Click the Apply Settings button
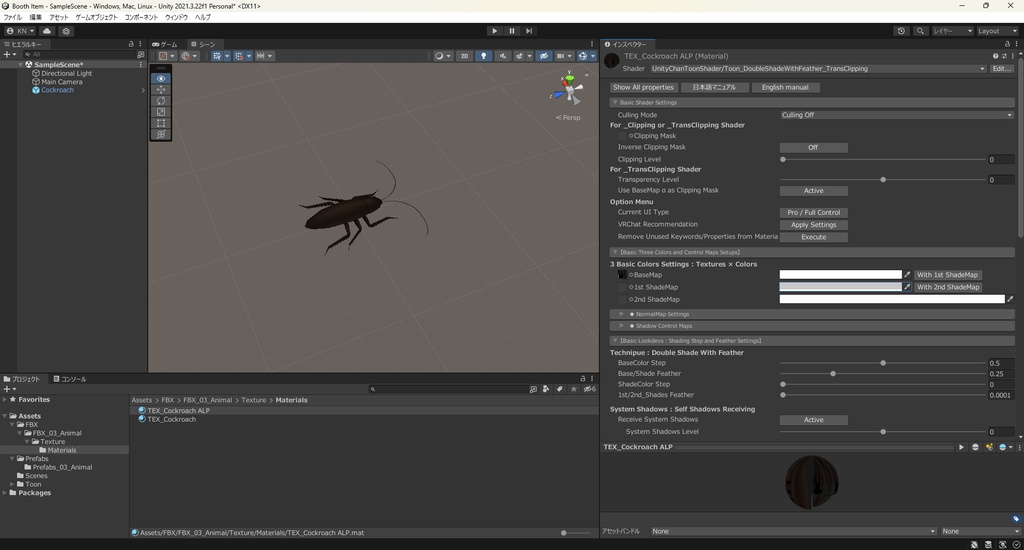This screenshot has width=1024, height=550. click(x=813, y=225)
